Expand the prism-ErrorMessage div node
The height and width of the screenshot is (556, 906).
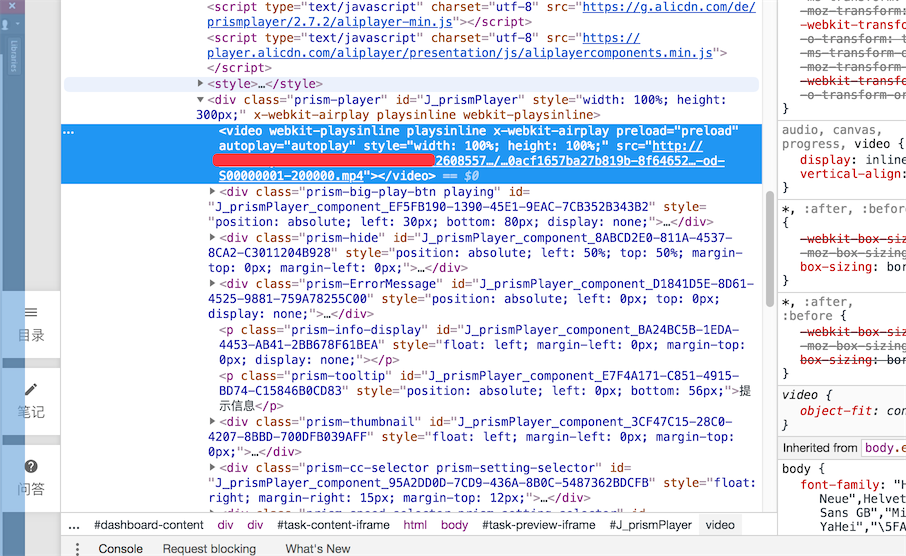click(212, 284)
